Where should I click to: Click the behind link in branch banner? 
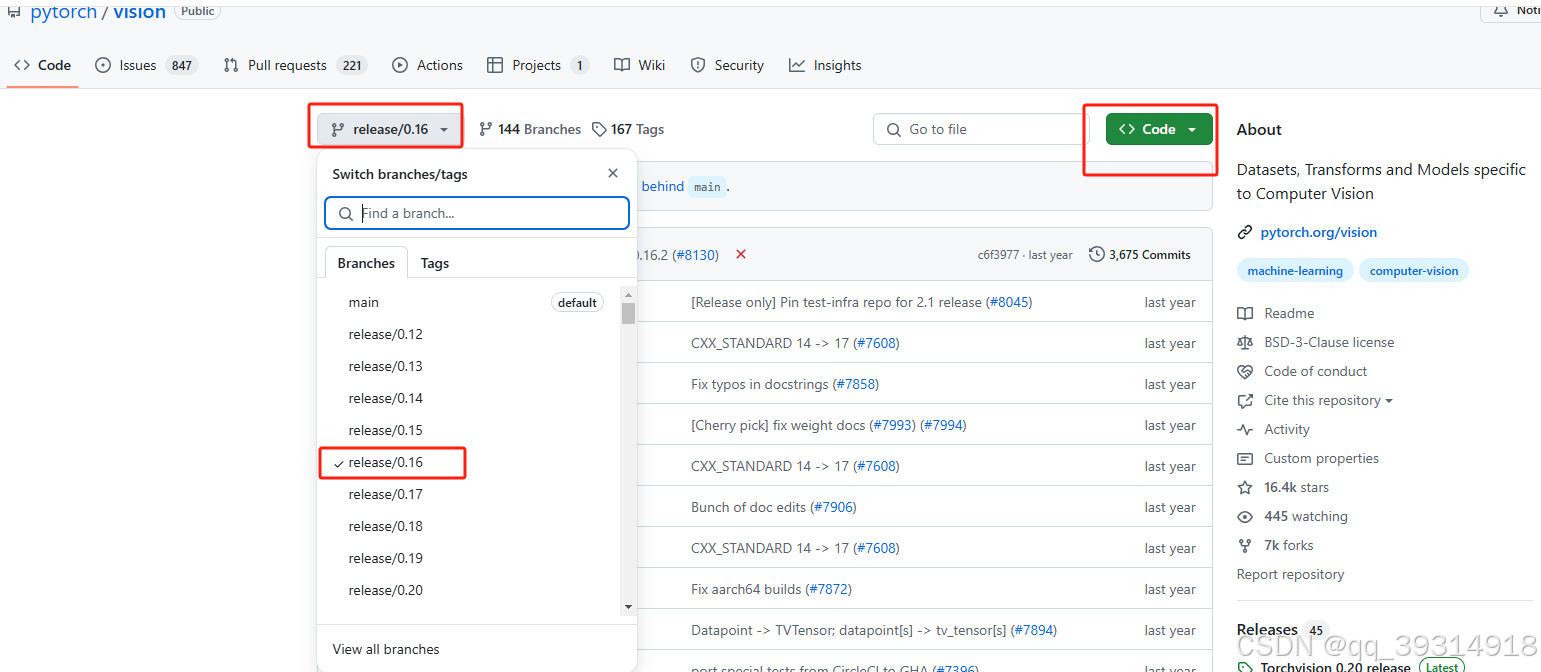coord(663,186)
